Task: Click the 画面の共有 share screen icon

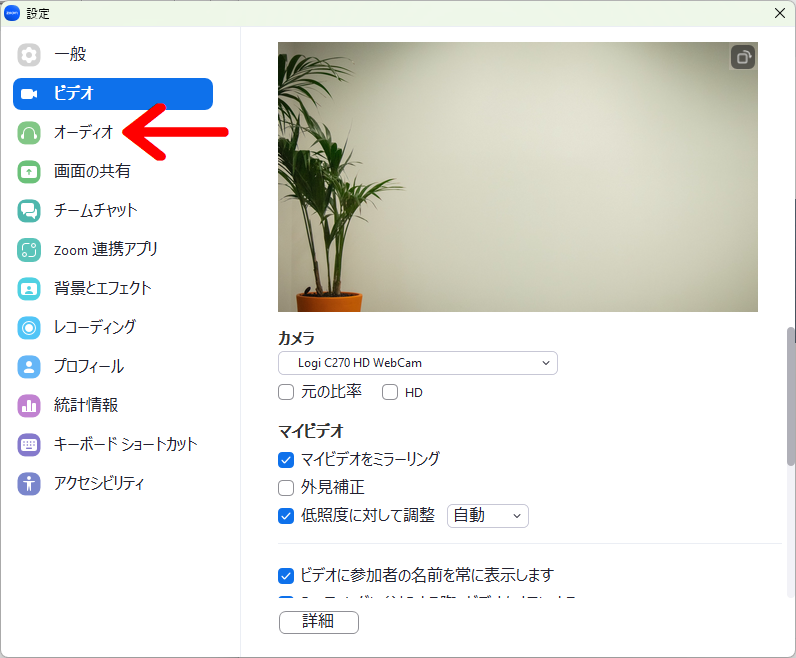Action: (29, 172)
